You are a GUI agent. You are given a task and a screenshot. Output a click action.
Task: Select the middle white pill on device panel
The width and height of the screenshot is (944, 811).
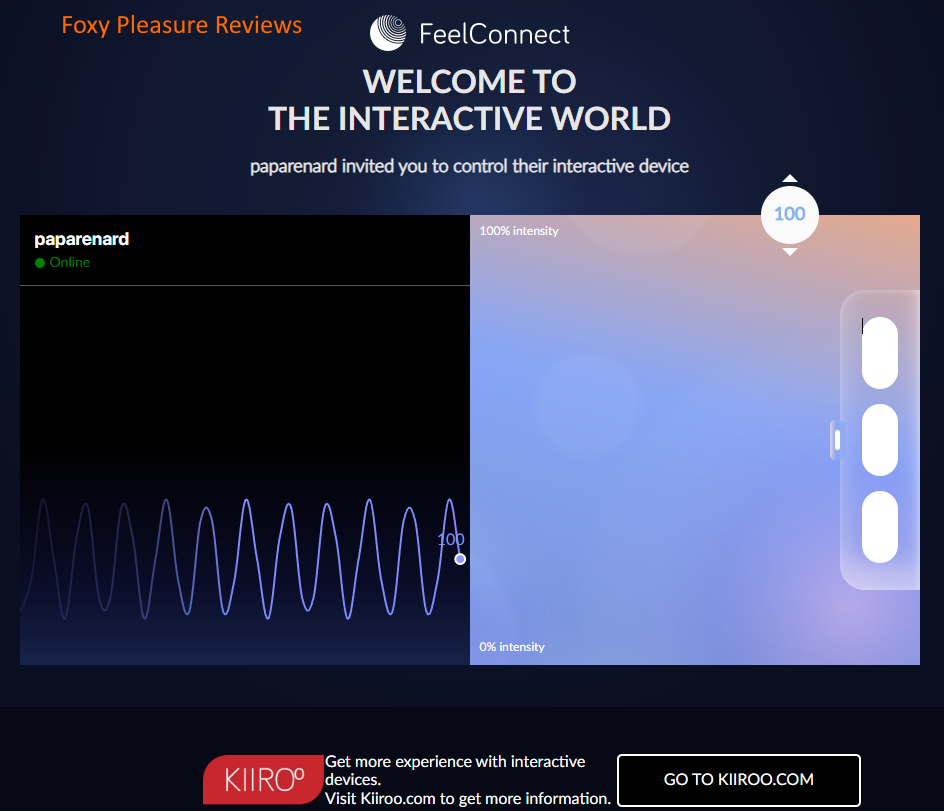coord(880,440)
